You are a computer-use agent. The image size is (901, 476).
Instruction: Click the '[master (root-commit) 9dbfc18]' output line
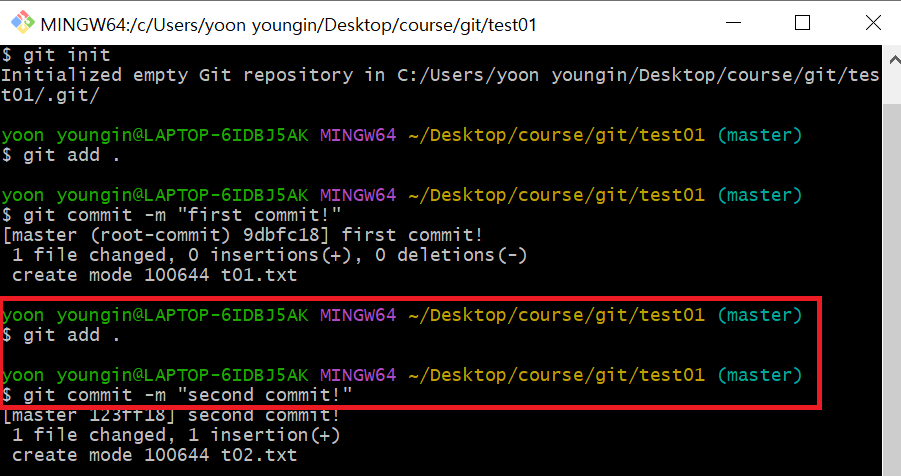click(242, 235)
